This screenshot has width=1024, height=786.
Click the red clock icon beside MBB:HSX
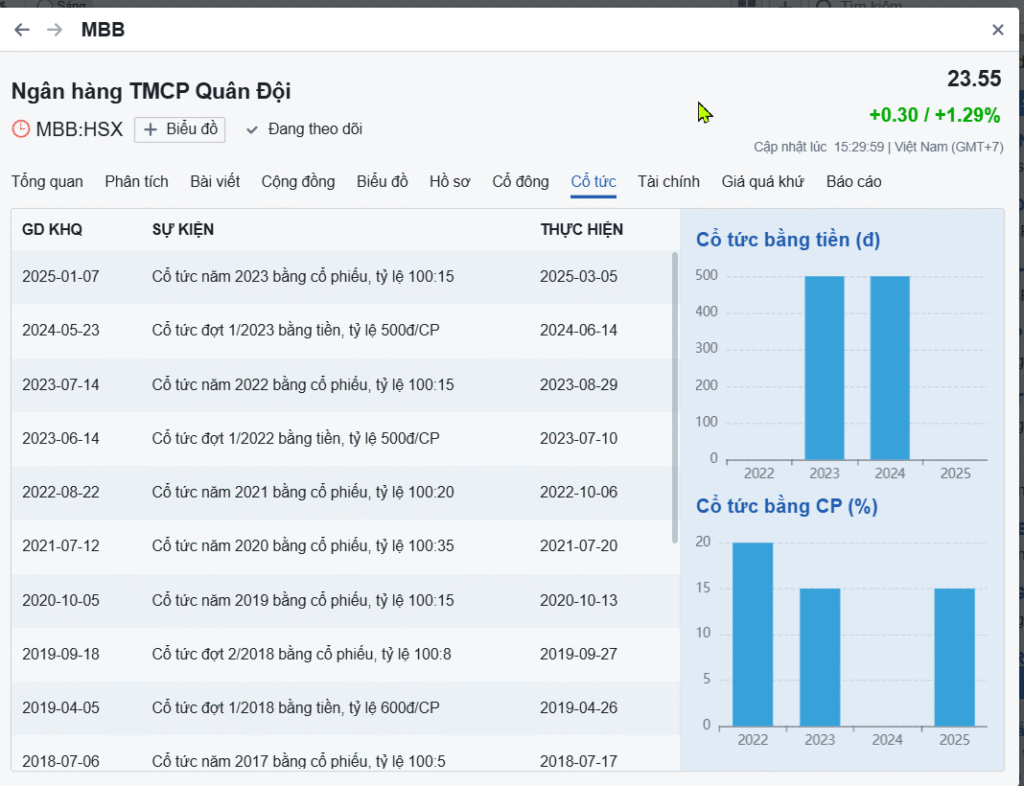[21, 129]
